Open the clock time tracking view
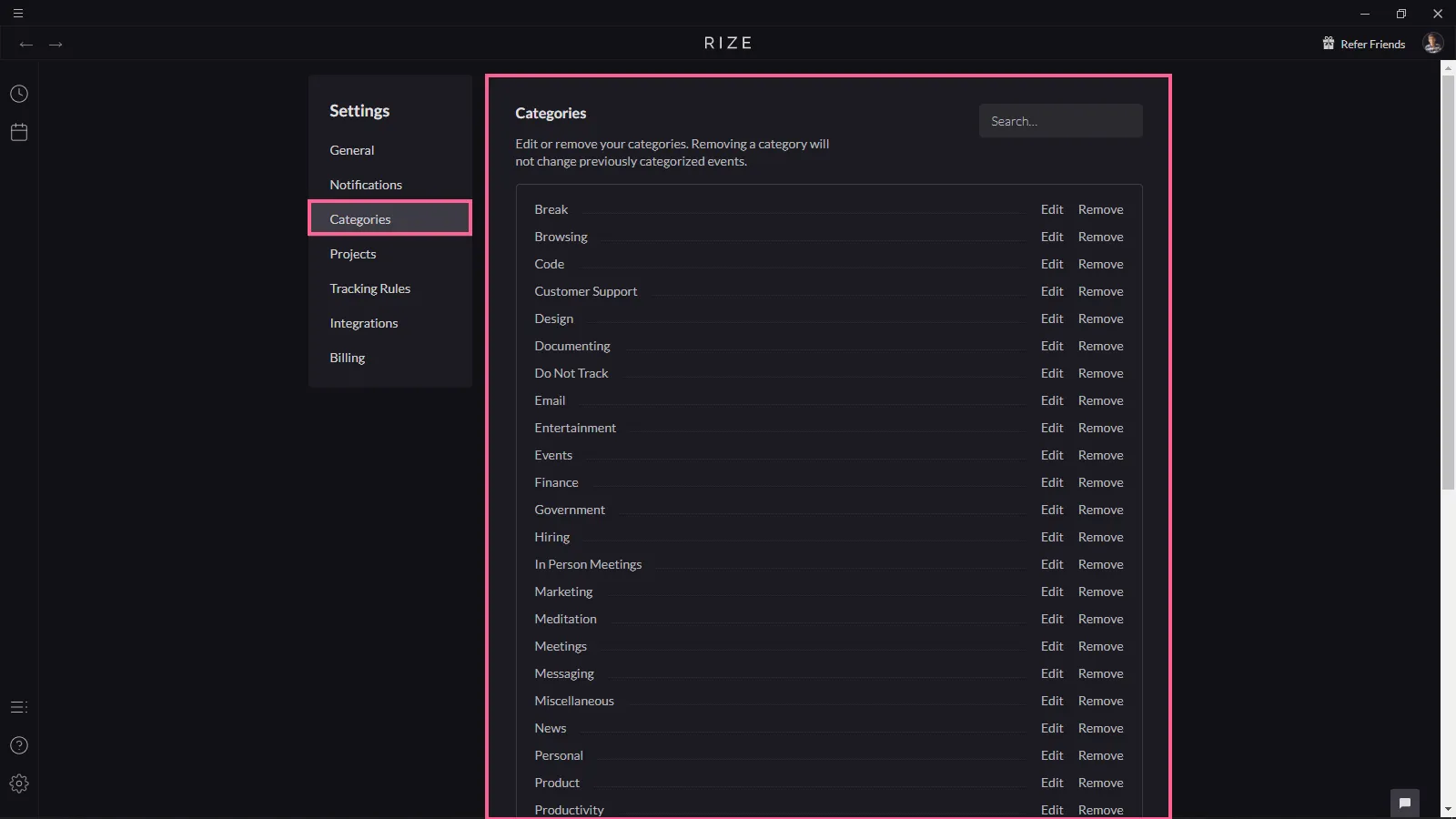Image resolution: width=1456 pixels, height=819 pixels. [19, 94]
